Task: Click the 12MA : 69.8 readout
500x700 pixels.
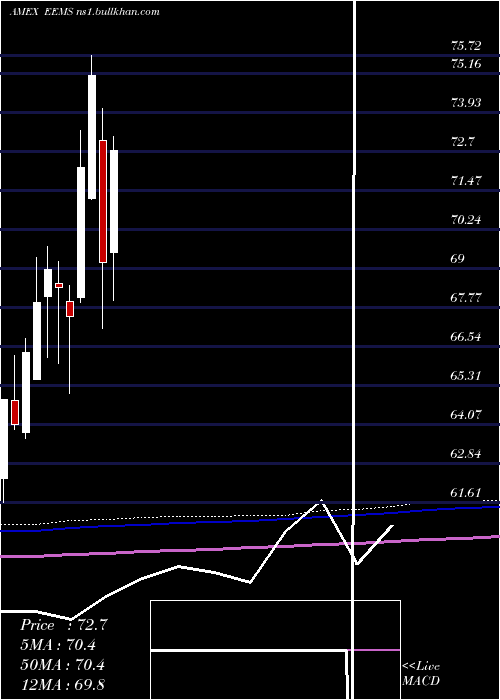Action: click(62, 684)
